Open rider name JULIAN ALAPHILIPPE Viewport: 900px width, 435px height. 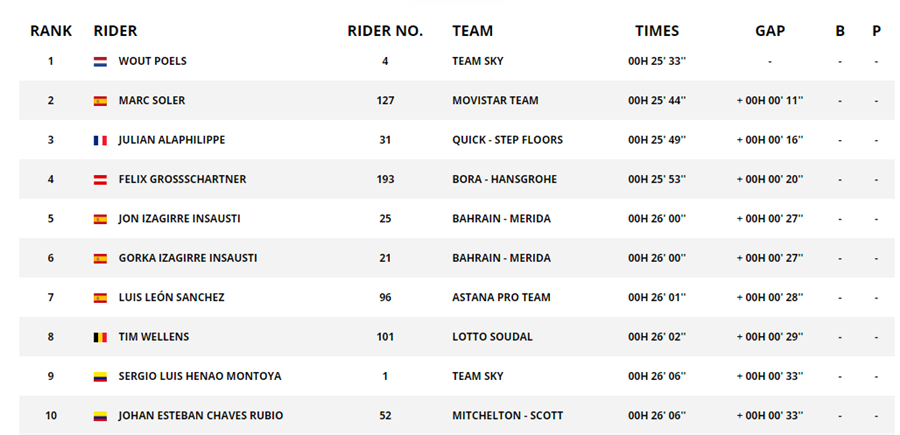(172, 139)
